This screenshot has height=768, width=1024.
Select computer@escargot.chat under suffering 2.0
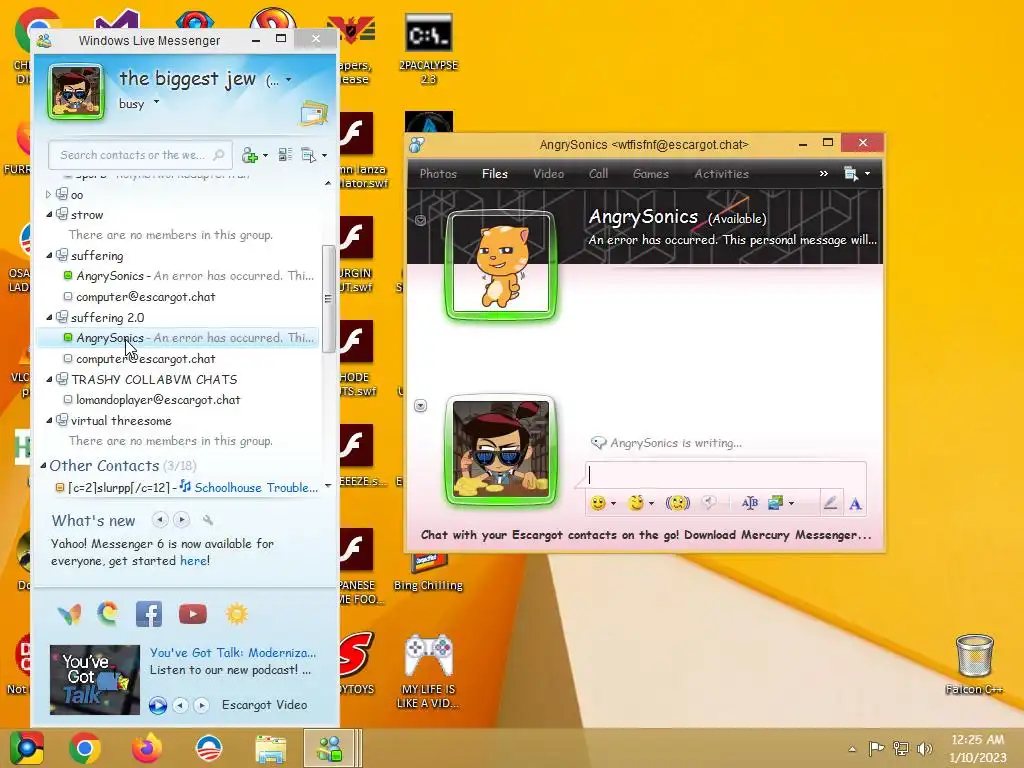tap(145, 359)
